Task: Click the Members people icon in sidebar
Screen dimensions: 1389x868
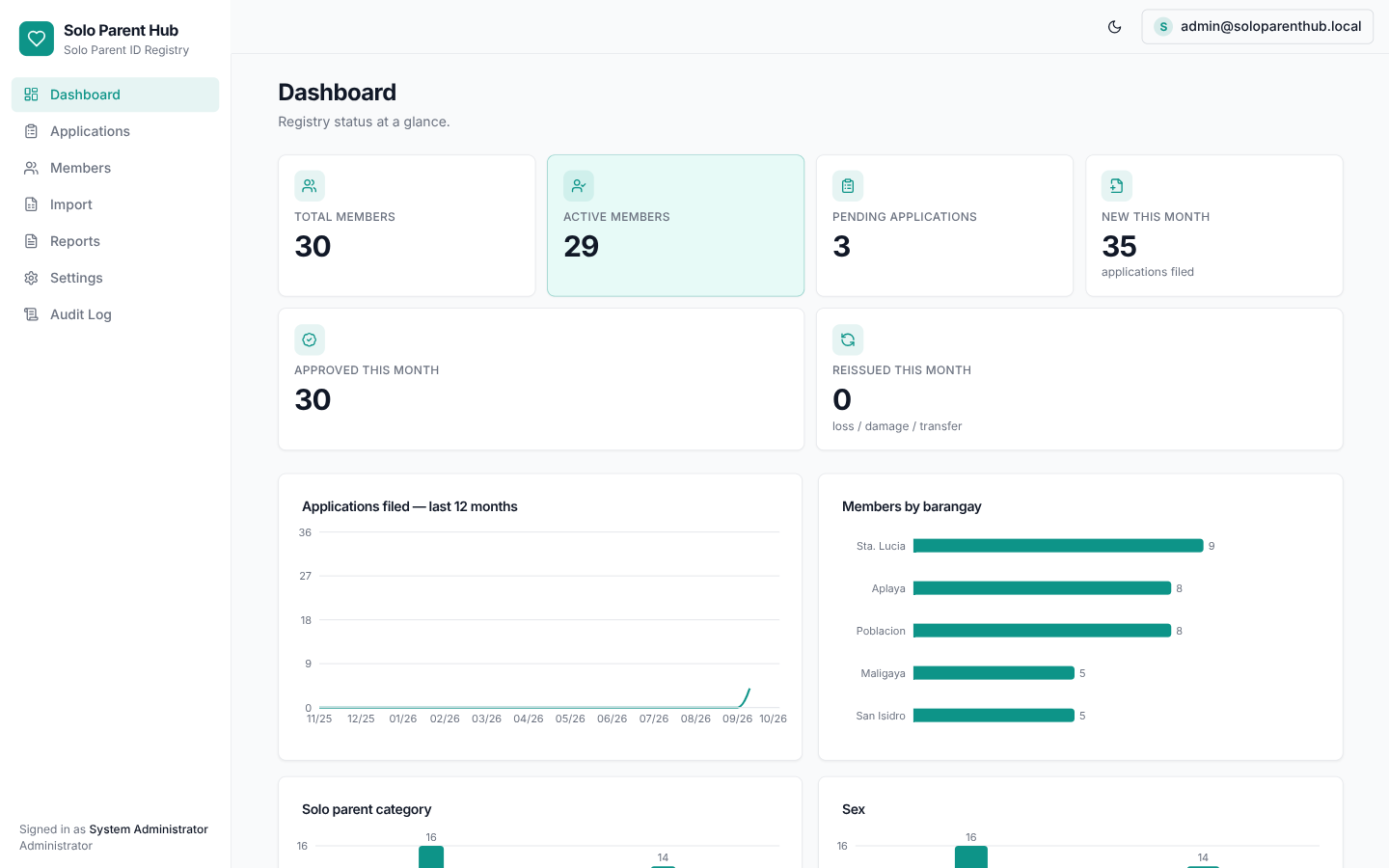Action: [x=31, y=168]
